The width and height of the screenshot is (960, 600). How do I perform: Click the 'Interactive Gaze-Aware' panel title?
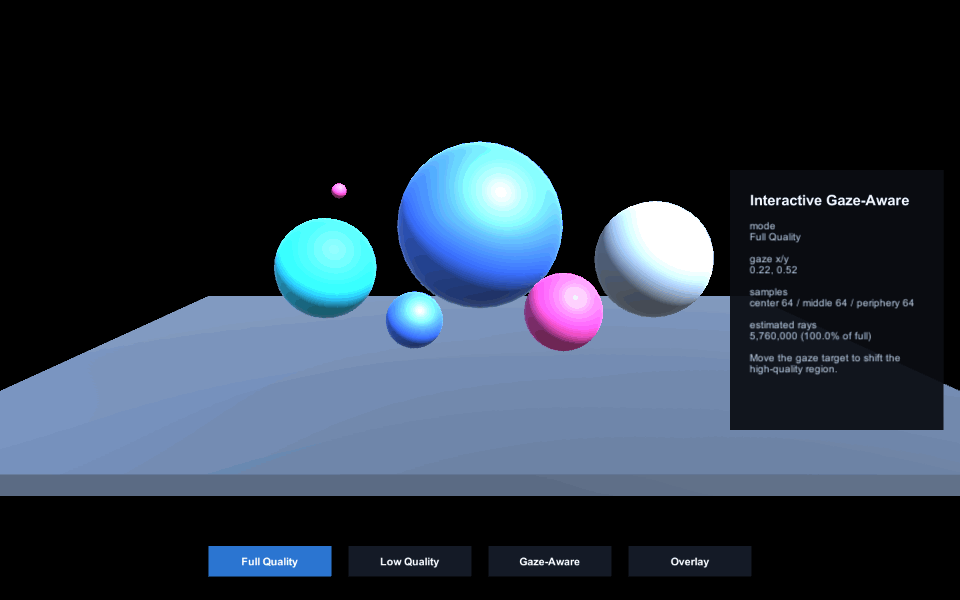point(829,200)
